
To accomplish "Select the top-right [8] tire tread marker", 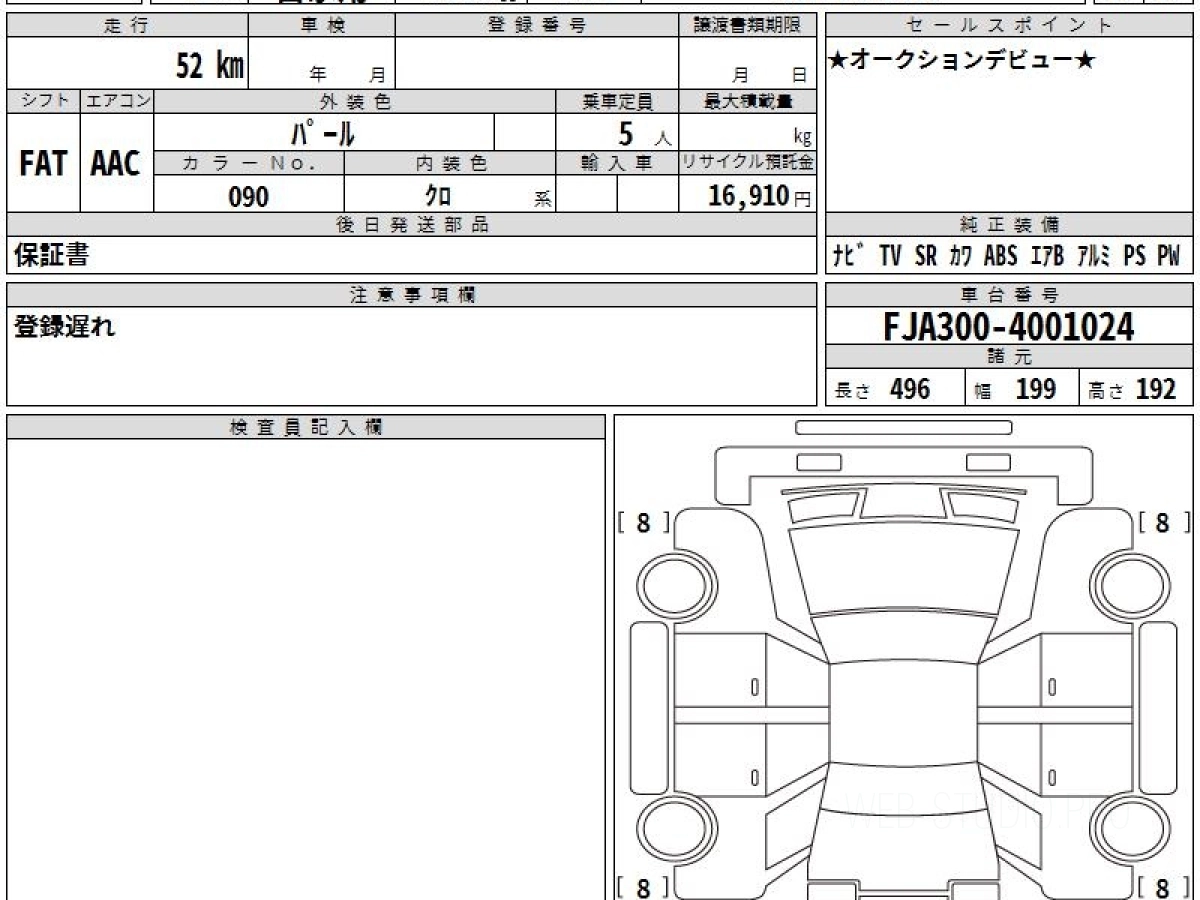I will tap(1164, 522).
